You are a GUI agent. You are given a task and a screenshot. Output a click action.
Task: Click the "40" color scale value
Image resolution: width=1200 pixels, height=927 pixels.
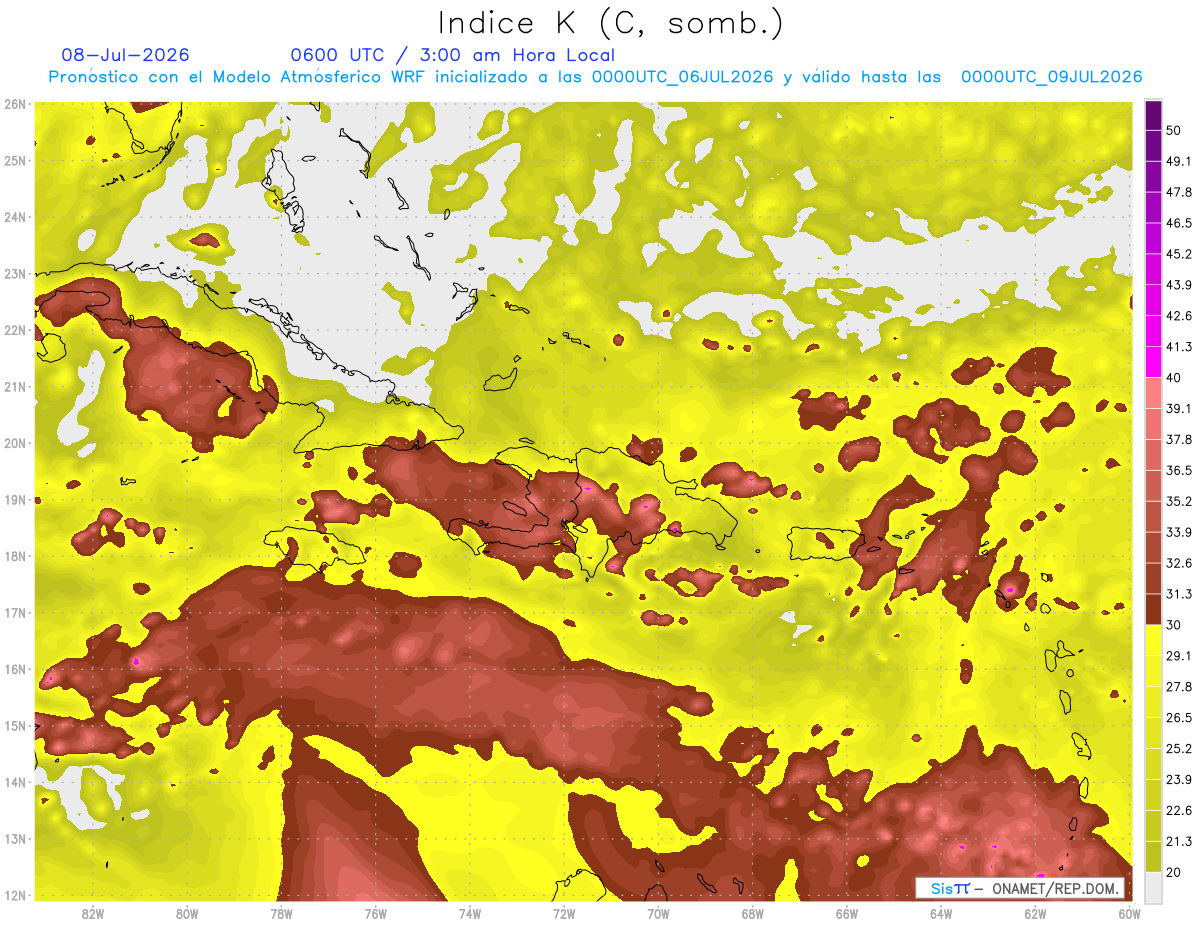(x=1174, y=377)
